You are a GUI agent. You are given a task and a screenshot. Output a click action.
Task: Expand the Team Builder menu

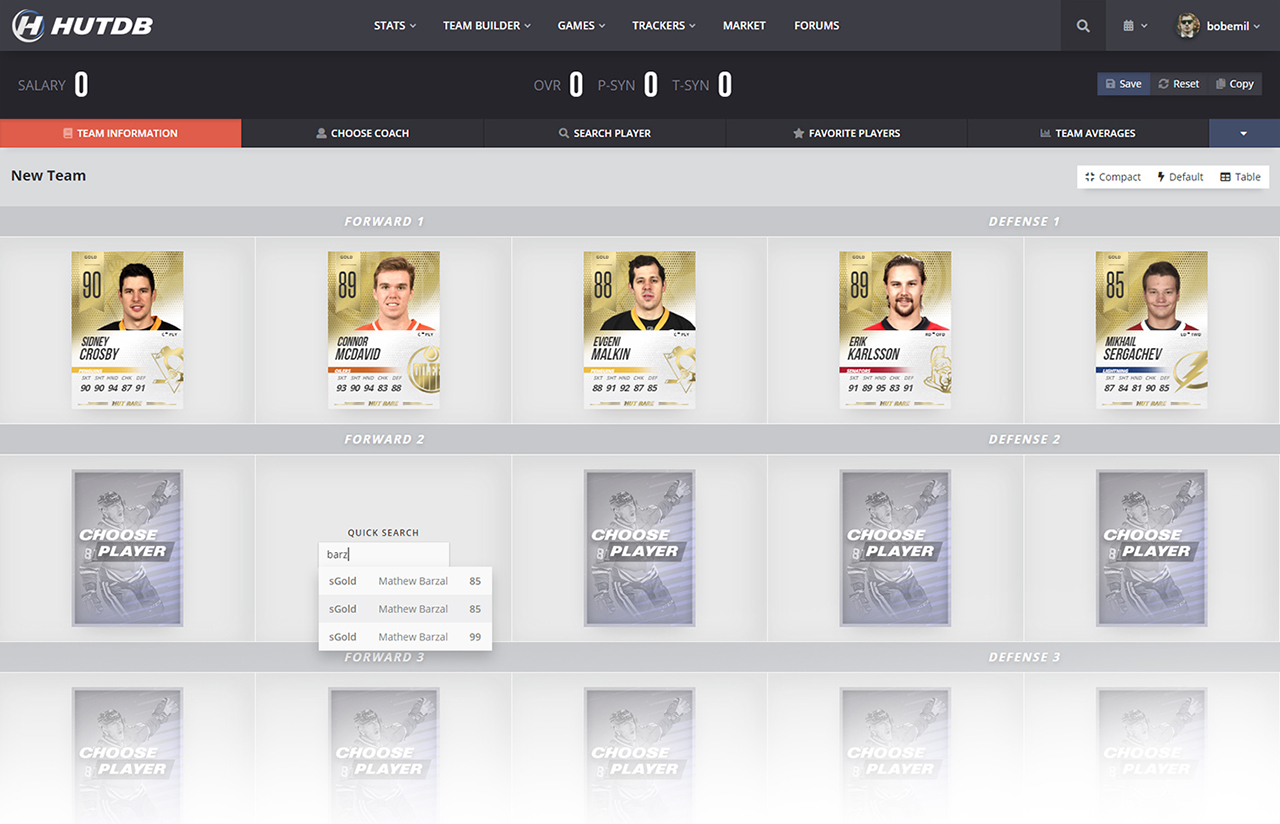pos(486,26)
